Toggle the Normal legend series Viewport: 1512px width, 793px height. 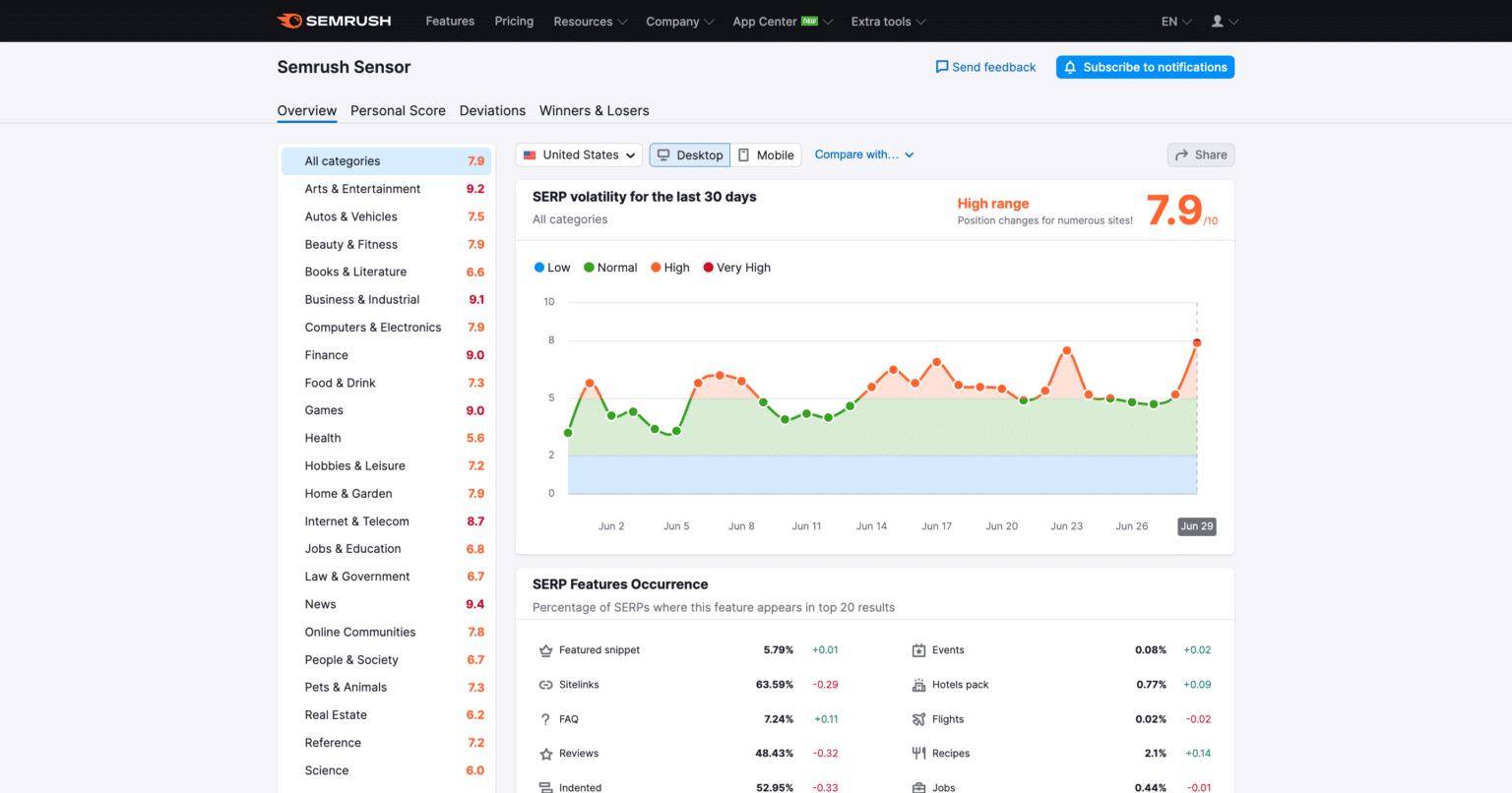[x=610, y=268]
